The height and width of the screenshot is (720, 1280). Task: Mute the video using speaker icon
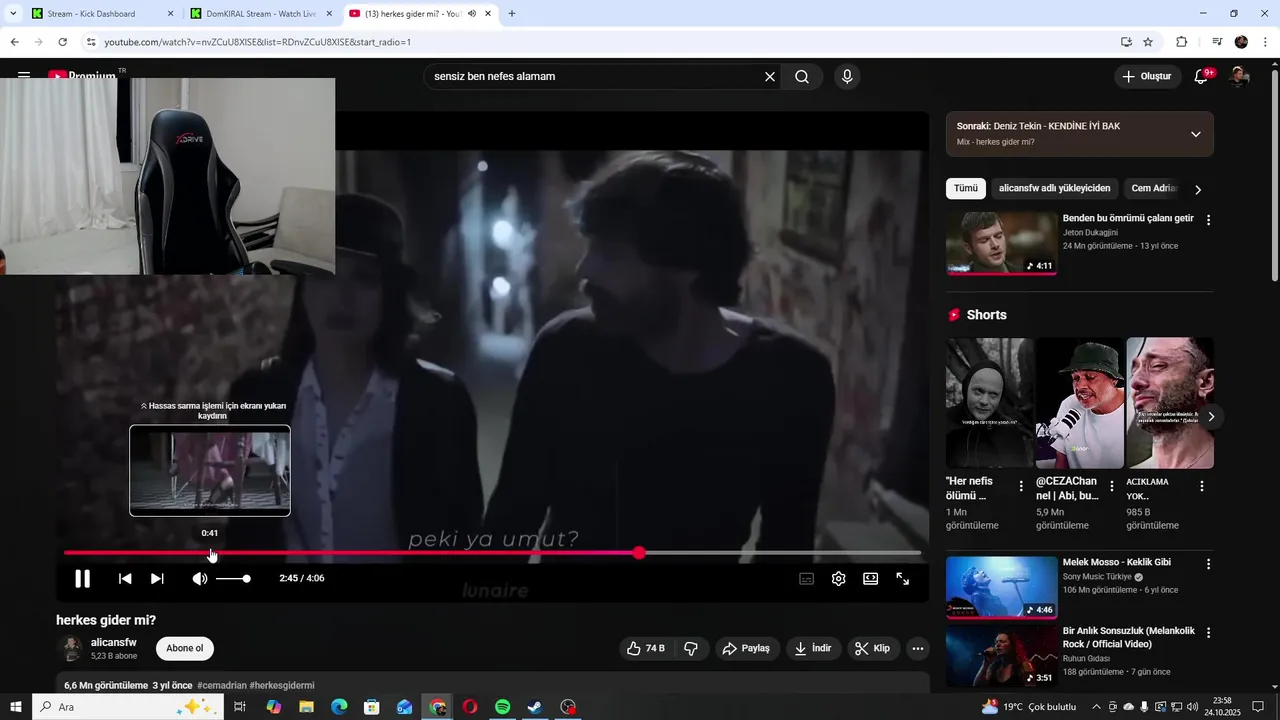click(200, 578)
